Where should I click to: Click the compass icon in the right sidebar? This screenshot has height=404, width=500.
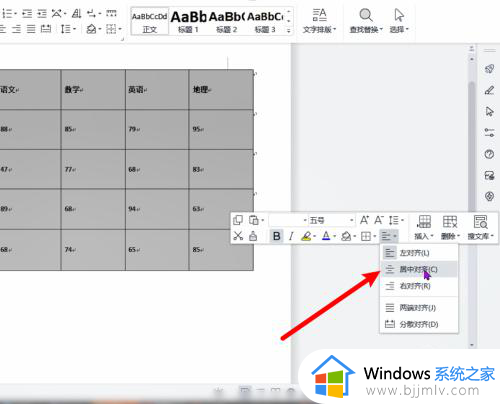[x=489, y=196]
